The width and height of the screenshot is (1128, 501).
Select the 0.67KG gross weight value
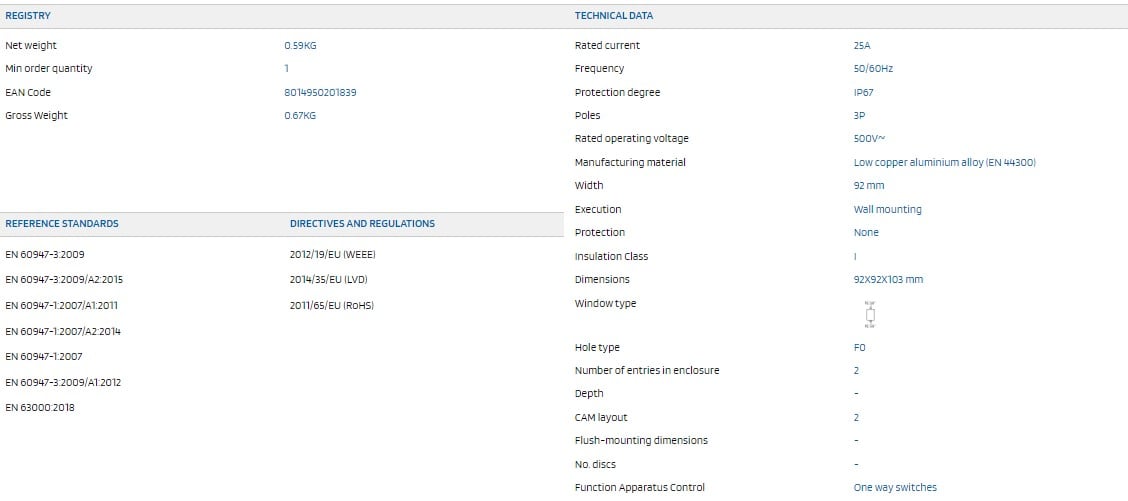click(300, 116)
